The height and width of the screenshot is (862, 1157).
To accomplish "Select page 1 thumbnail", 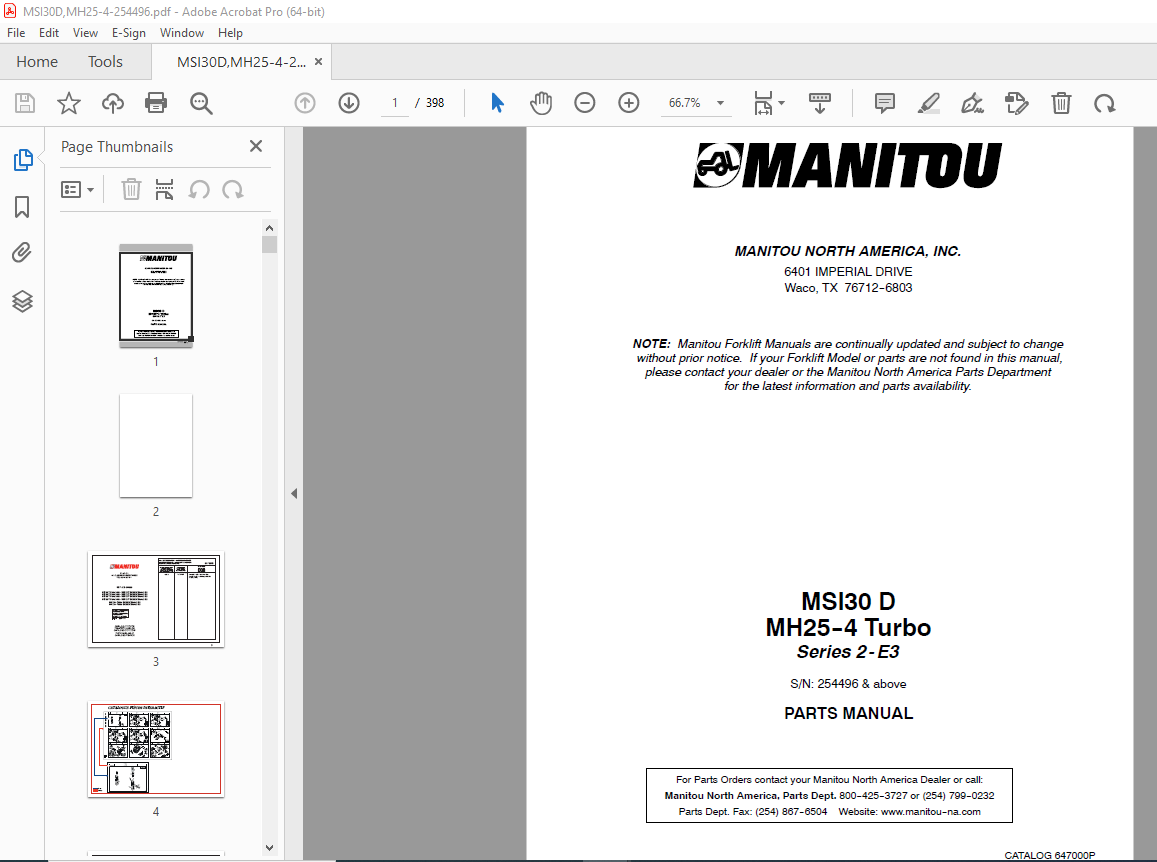I will coord(156,295).
